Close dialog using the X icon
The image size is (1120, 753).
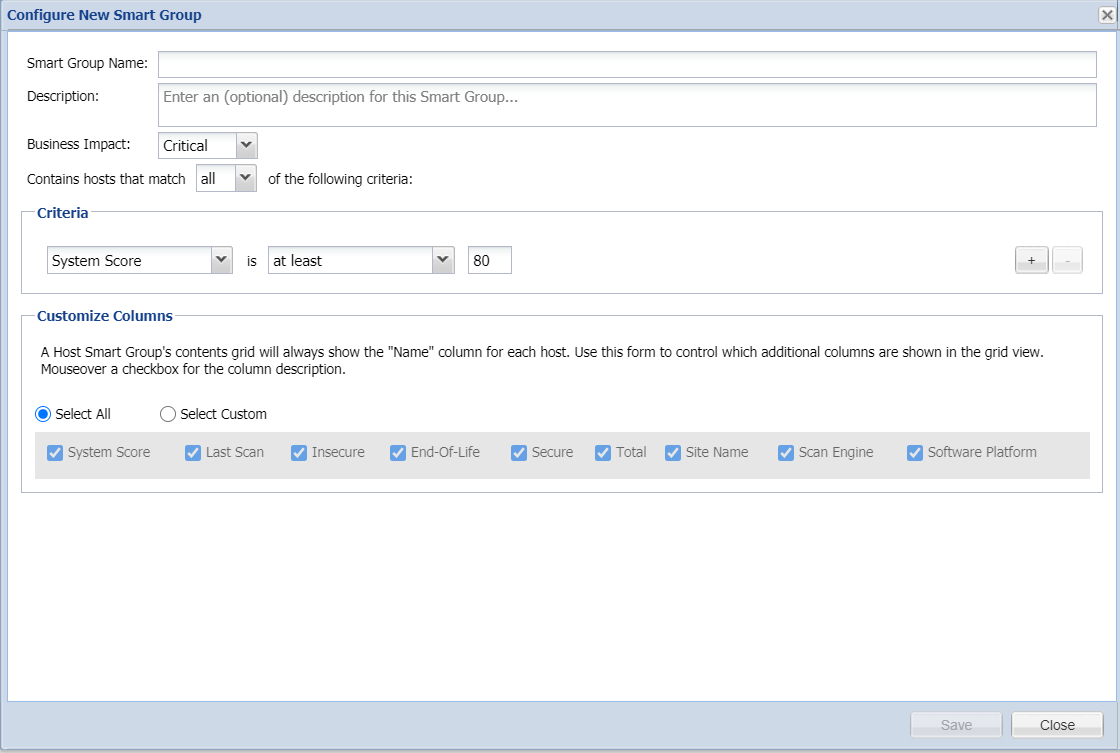tap(1107, 15)
